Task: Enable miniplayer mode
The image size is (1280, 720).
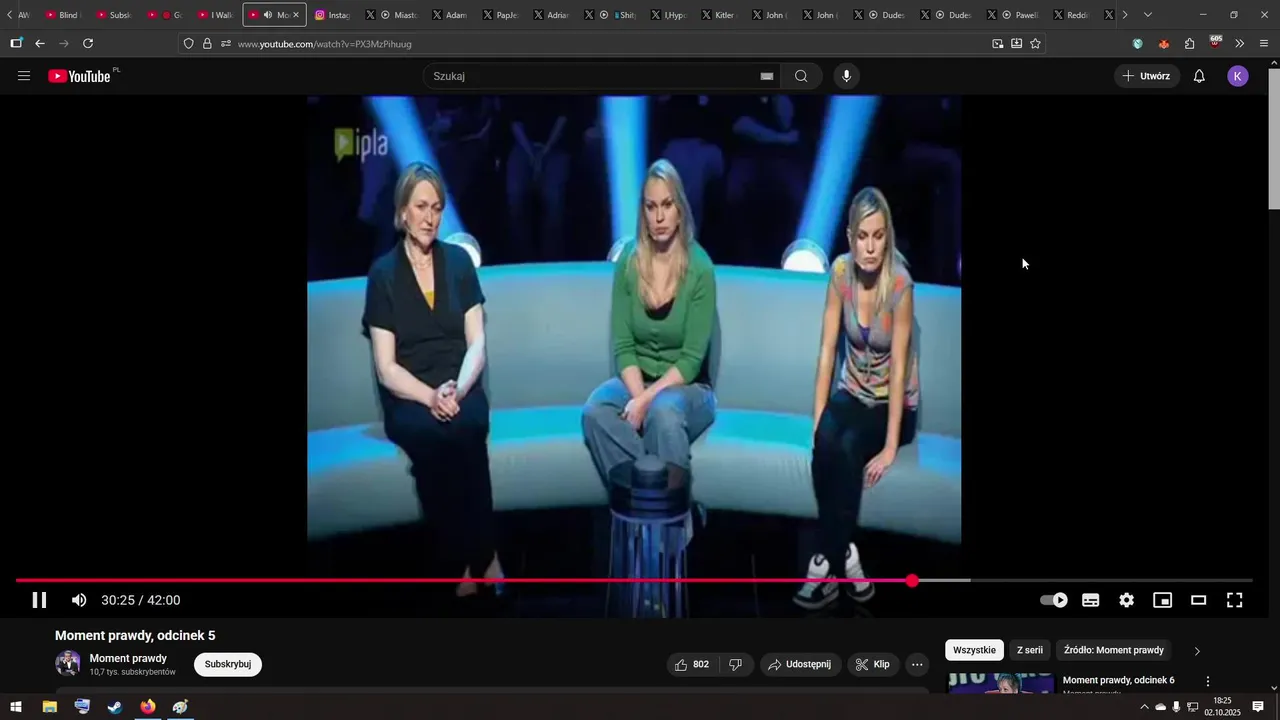Action: tap(1163, 600)
